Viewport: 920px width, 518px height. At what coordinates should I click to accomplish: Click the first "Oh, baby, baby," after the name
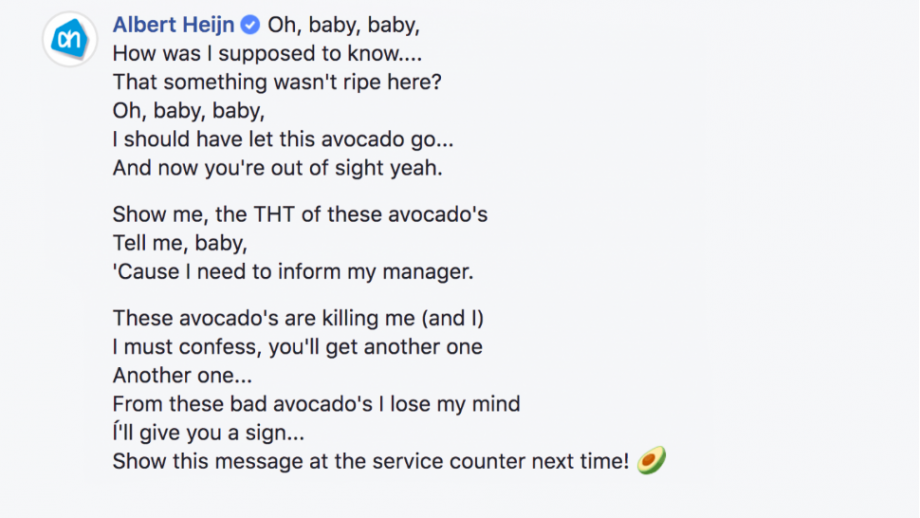click(x=344, y=25)
